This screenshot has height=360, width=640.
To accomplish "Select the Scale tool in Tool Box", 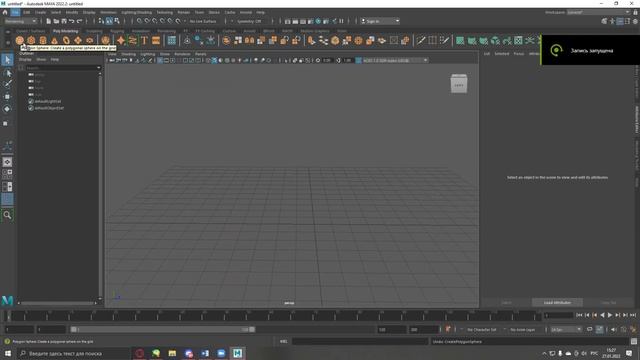I will point(6,123).
